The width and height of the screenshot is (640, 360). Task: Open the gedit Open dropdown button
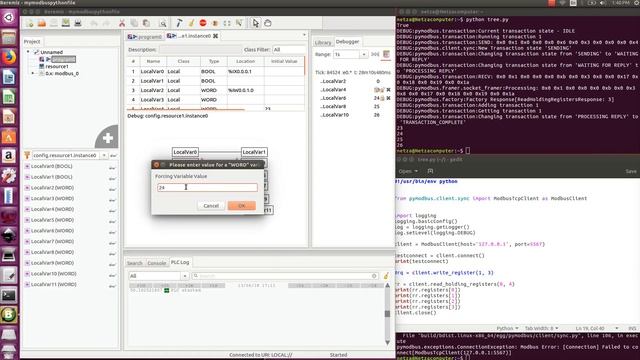click(408, 171)
